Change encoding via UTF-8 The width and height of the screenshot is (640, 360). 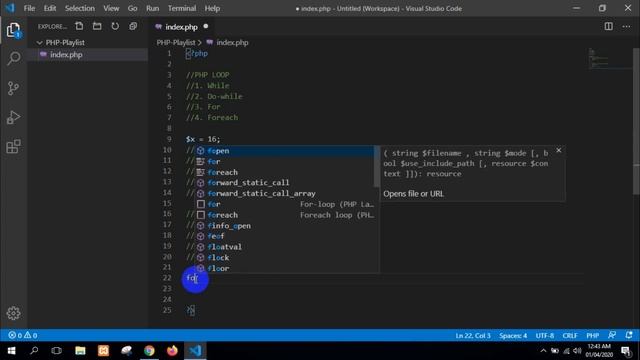[545, 336]
